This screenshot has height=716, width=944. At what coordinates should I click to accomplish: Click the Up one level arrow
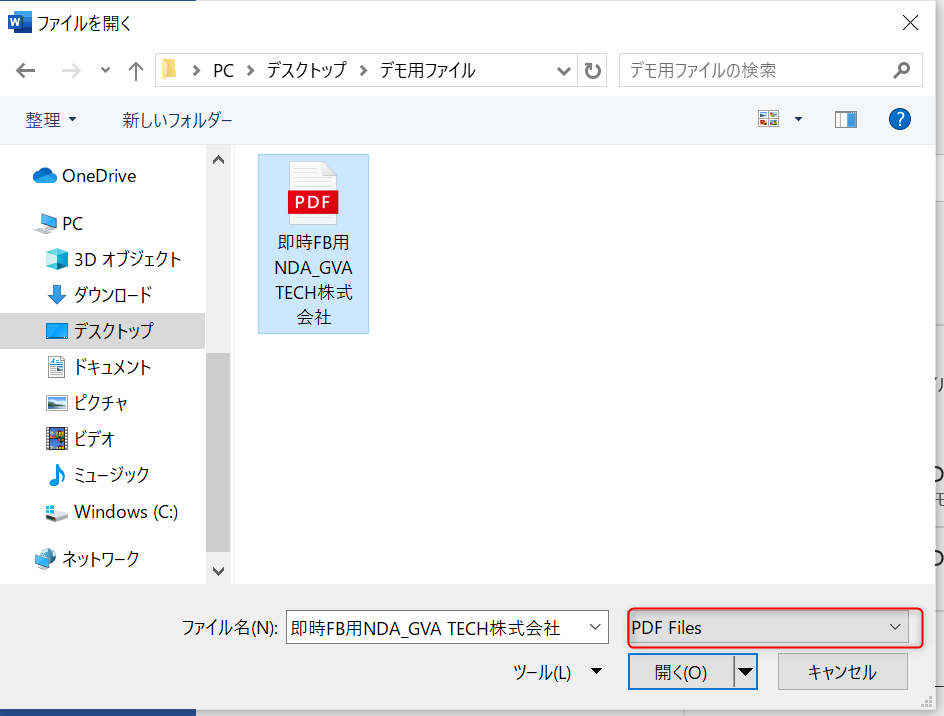coord(136,71)
